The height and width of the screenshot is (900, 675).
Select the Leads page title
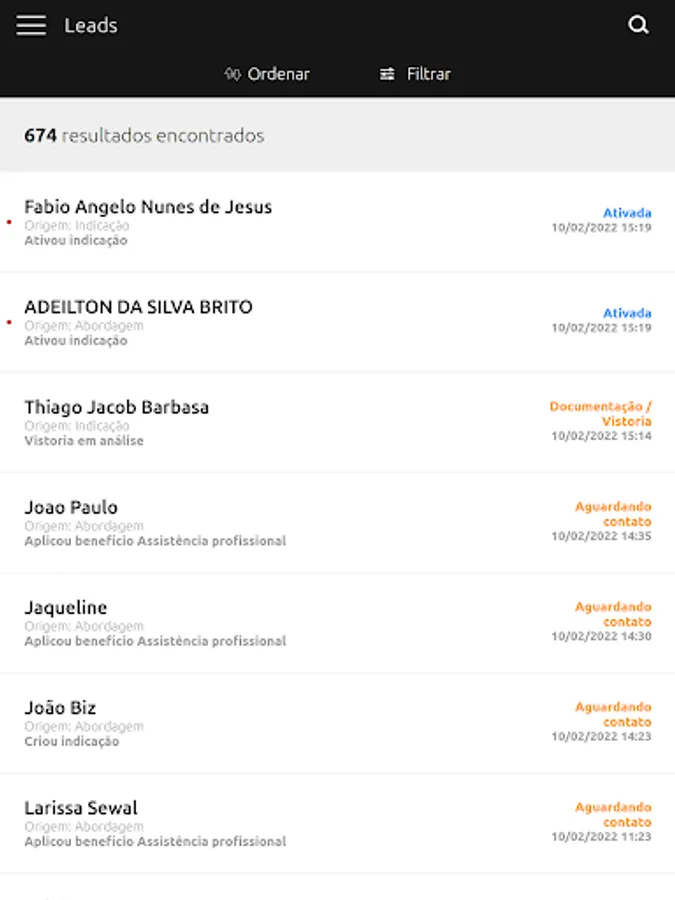tap(91, 25)
